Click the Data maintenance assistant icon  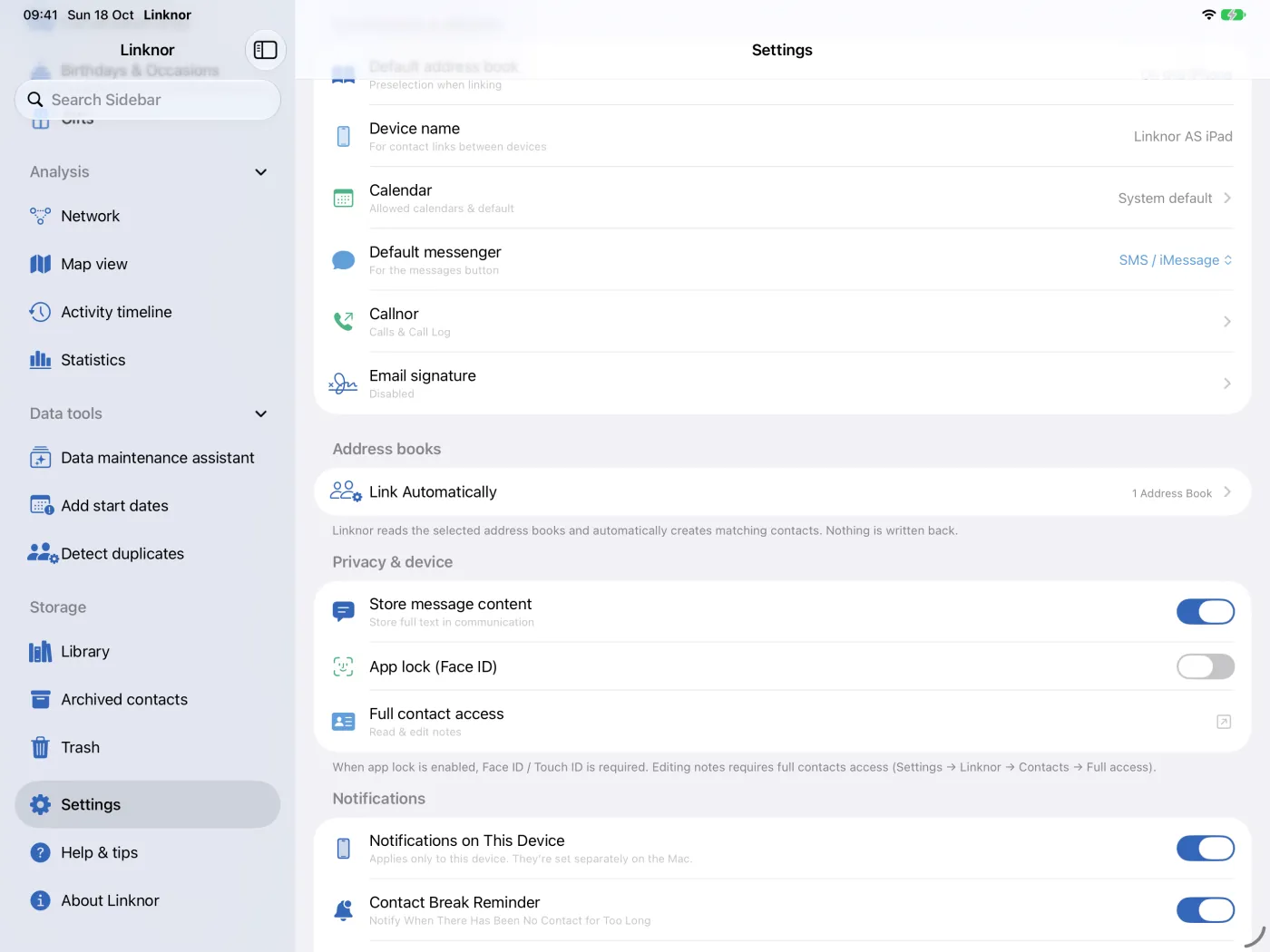click(x=40, y=458)
